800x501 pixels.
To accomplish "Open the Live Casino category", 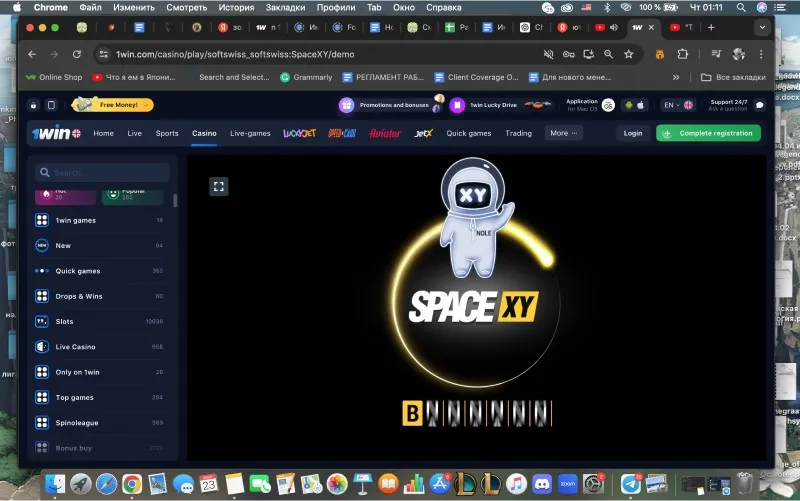I will click(99, 347).
